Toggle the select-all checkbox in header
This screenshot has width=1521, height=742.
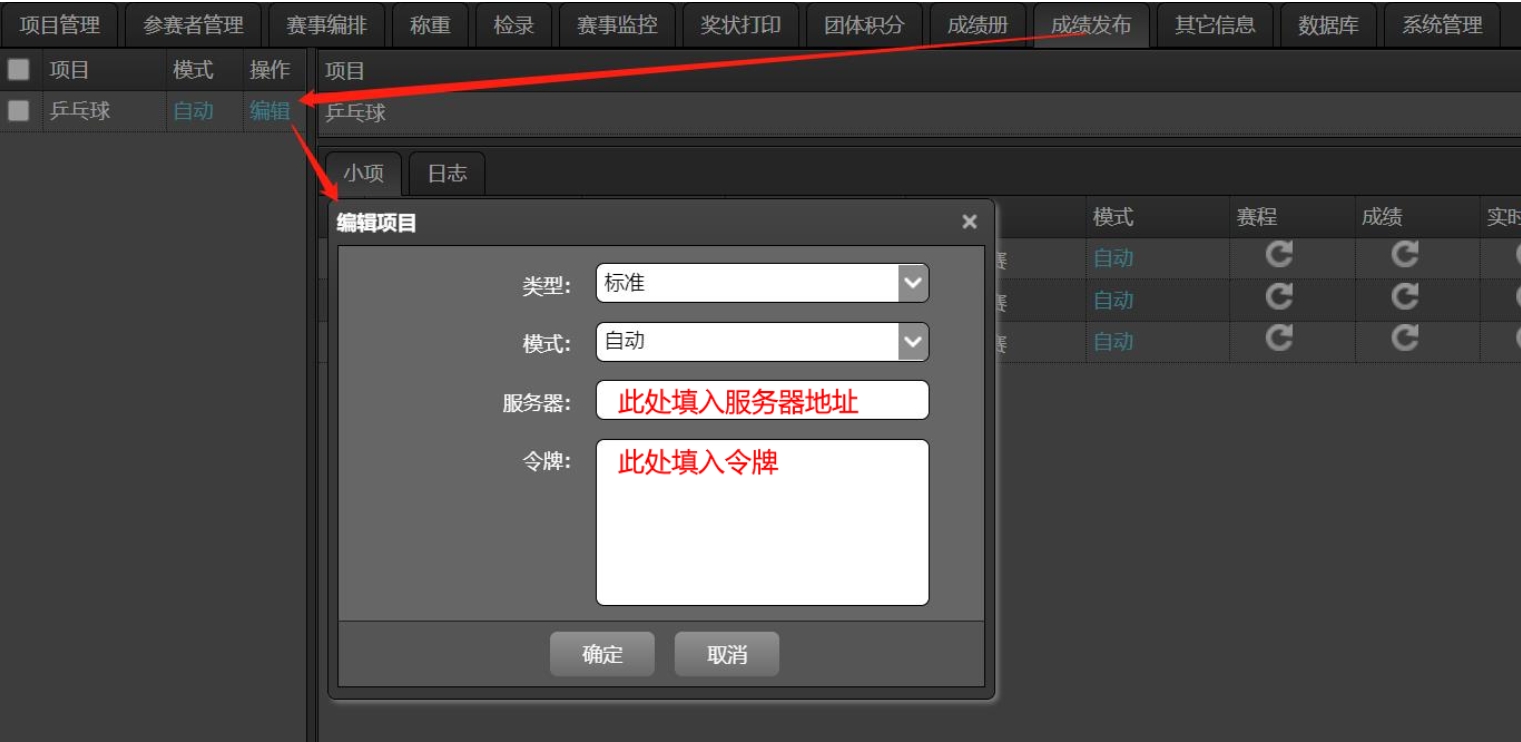tap(18, 69)
